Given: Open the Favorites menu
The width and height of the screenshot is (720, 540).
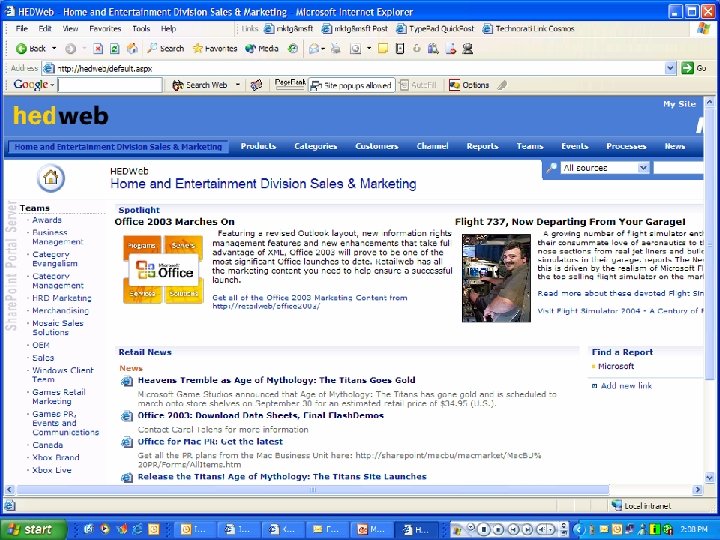Looking at the screenshot, I should [x=105, y=28].
